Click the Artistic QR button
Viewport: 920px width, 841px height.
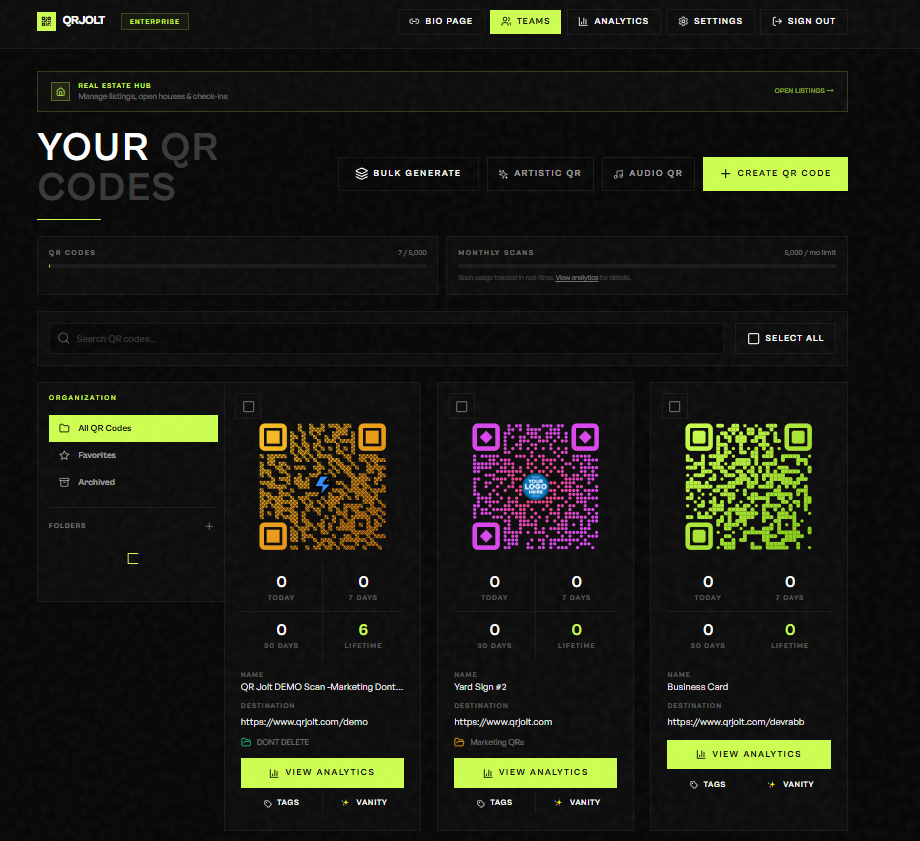(540, 174)
